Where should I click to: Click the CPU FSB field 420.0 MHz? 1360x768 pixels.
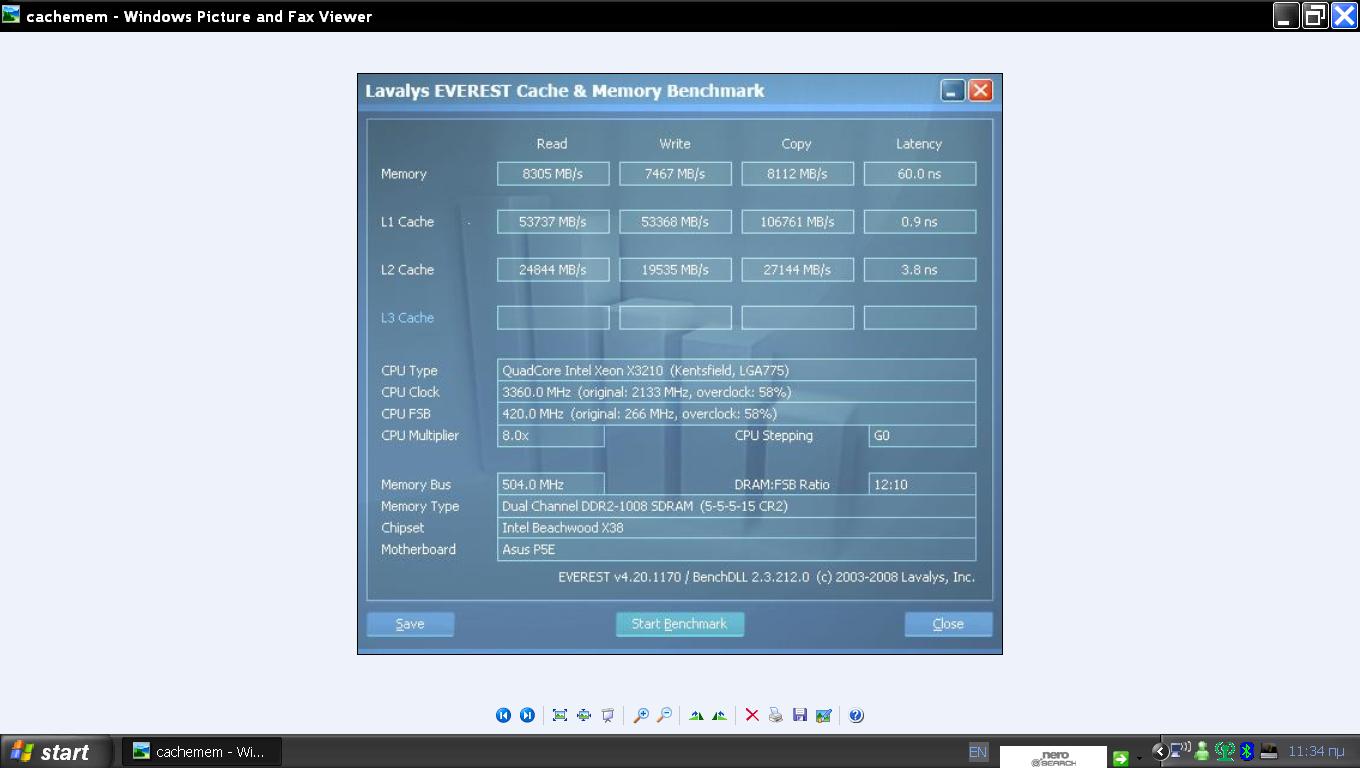pyautogui.click(x=736, y=413)
